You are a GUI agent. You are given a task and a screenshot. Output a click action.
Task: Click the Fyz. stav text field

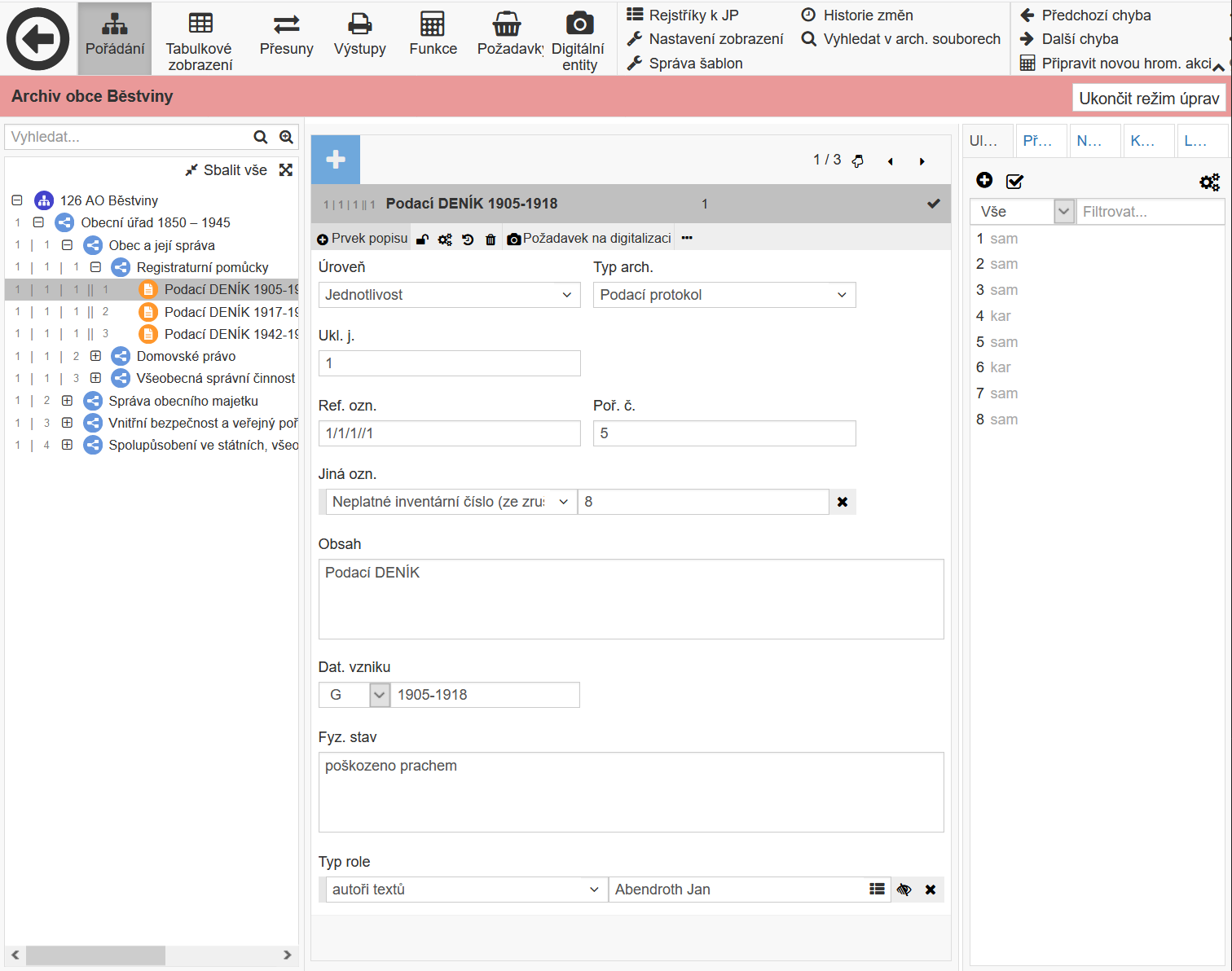point(631,792)
